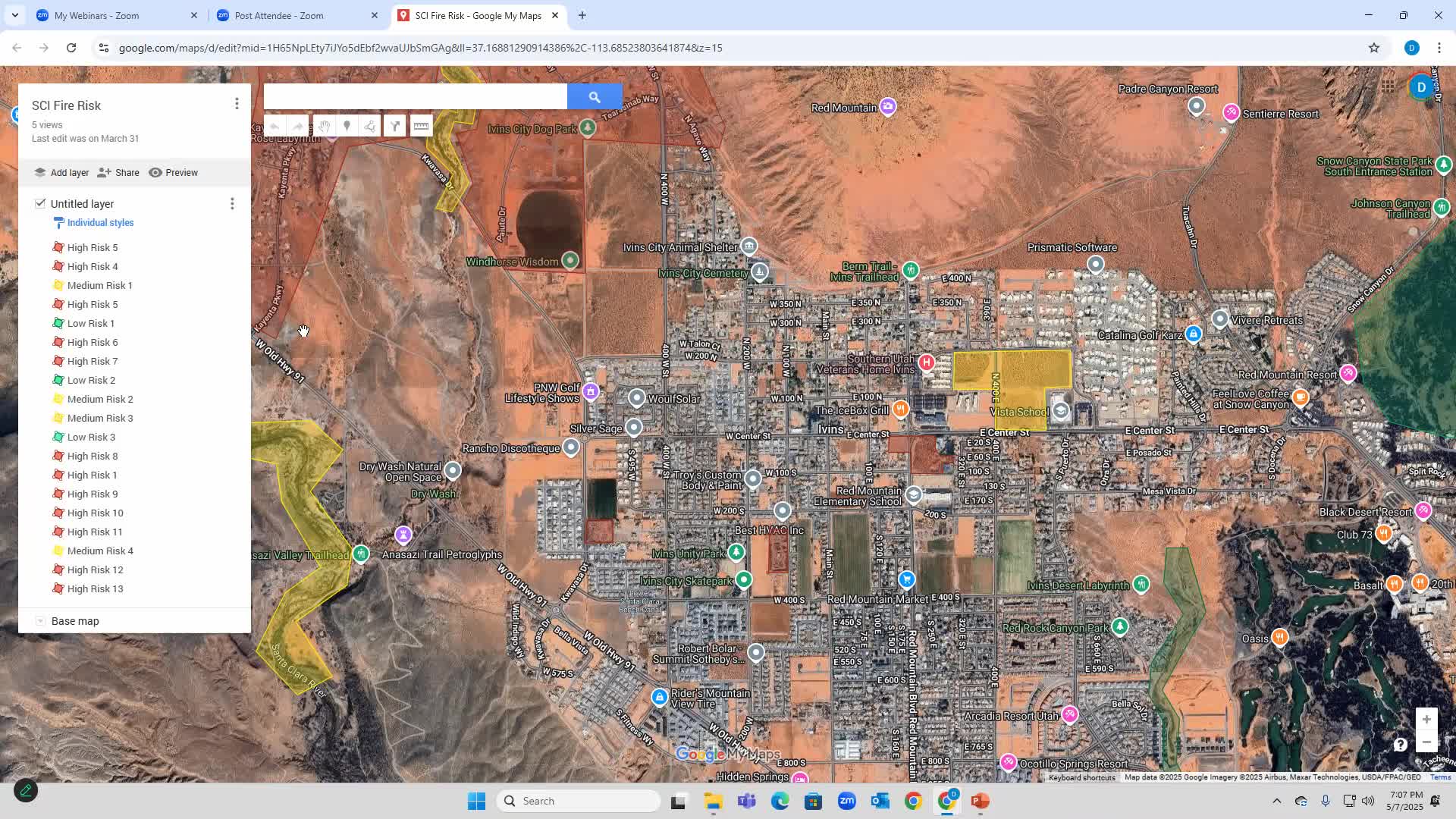
Task: Open Chrome profile D avatar
Action: (x=1411, y=48)
